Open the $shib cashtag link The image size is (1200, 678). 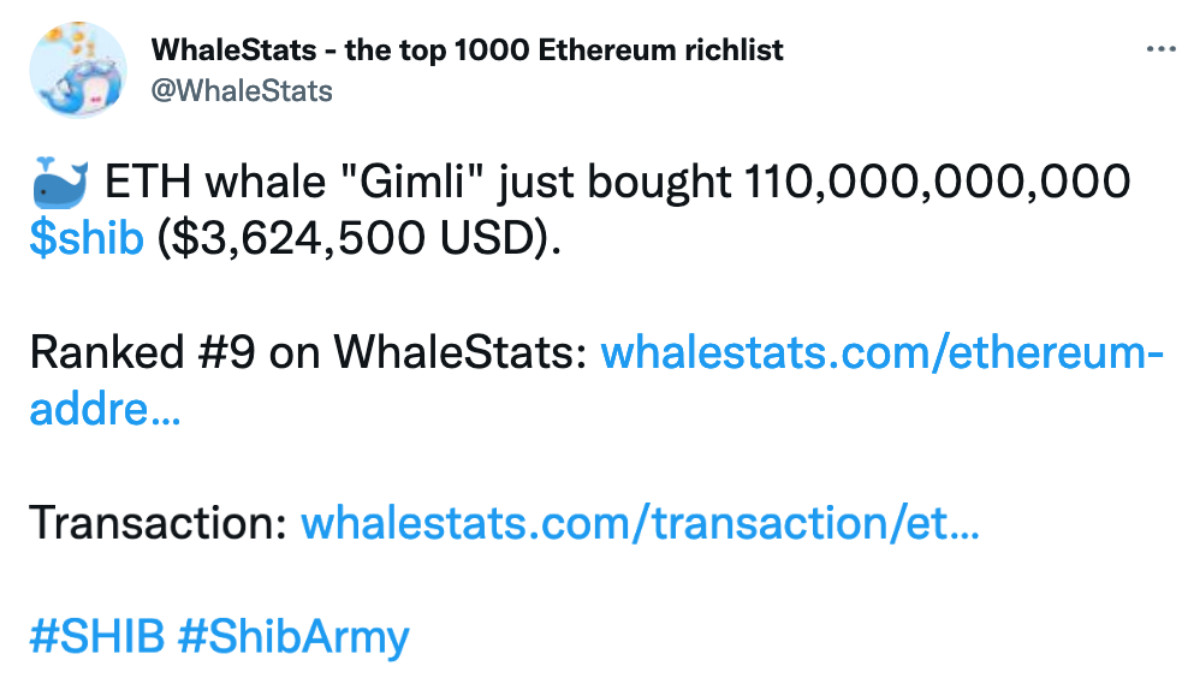point(87,240)
